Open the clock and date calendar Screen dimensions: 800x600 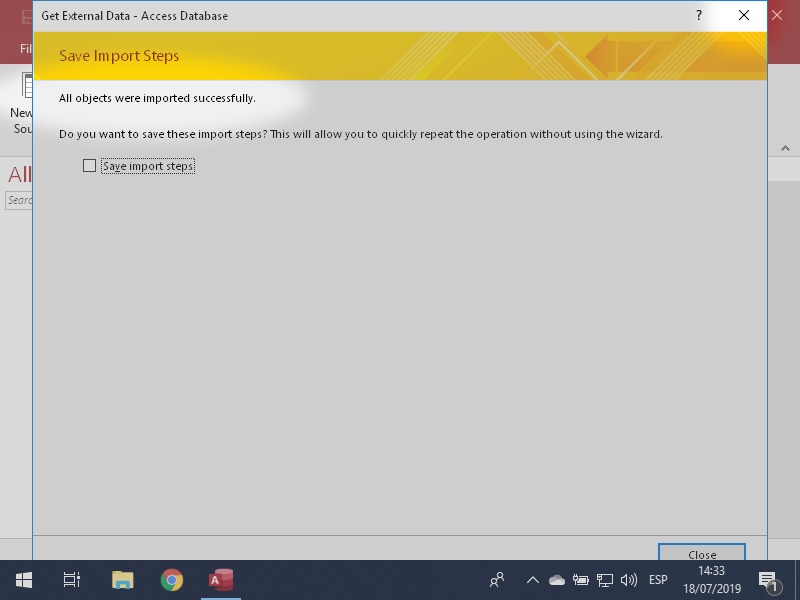click(x=711, y=580)
